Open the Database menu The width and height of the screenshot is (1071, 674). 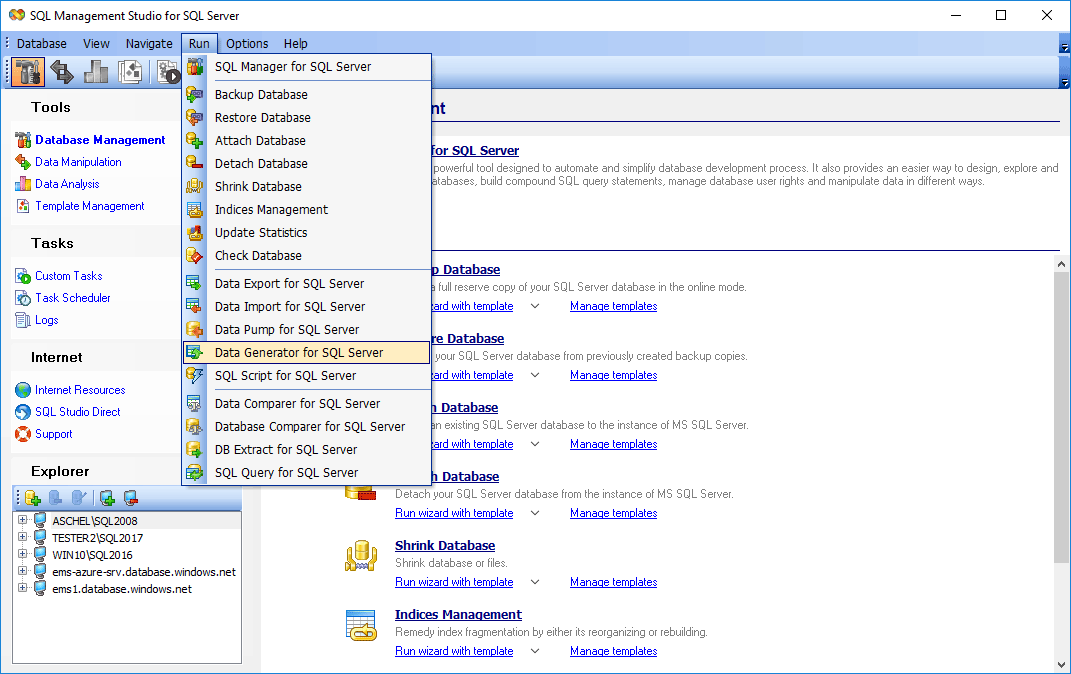[42, 44]
